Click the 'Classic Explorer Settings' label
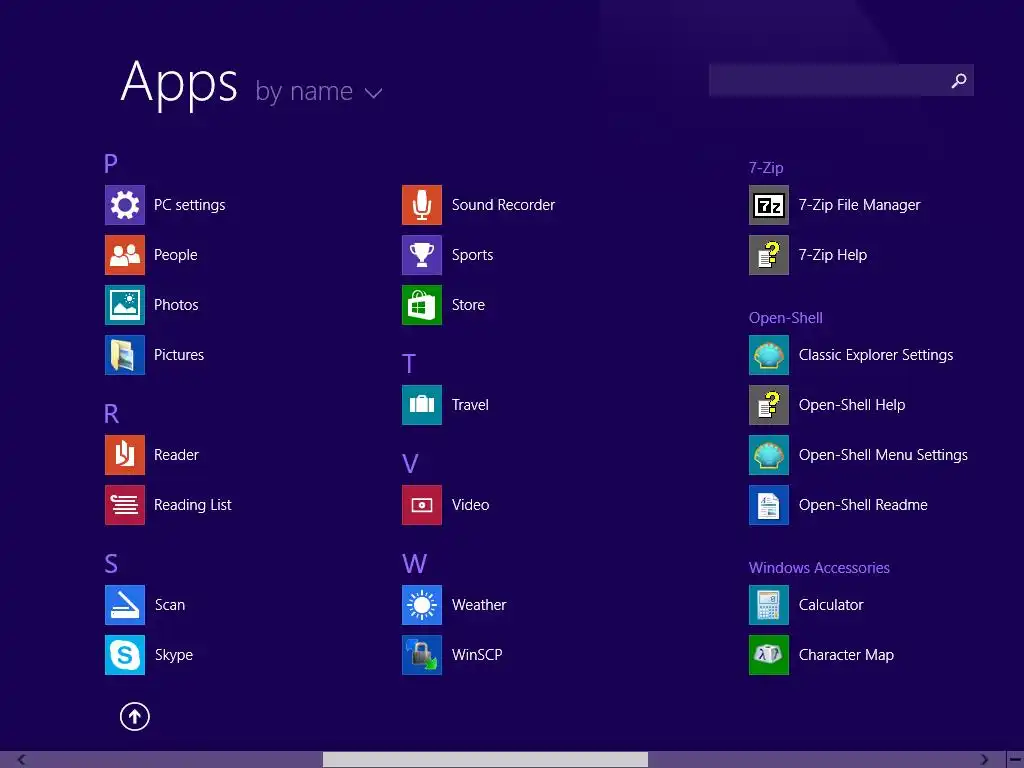1024x768 pixels. pos(876,355)
